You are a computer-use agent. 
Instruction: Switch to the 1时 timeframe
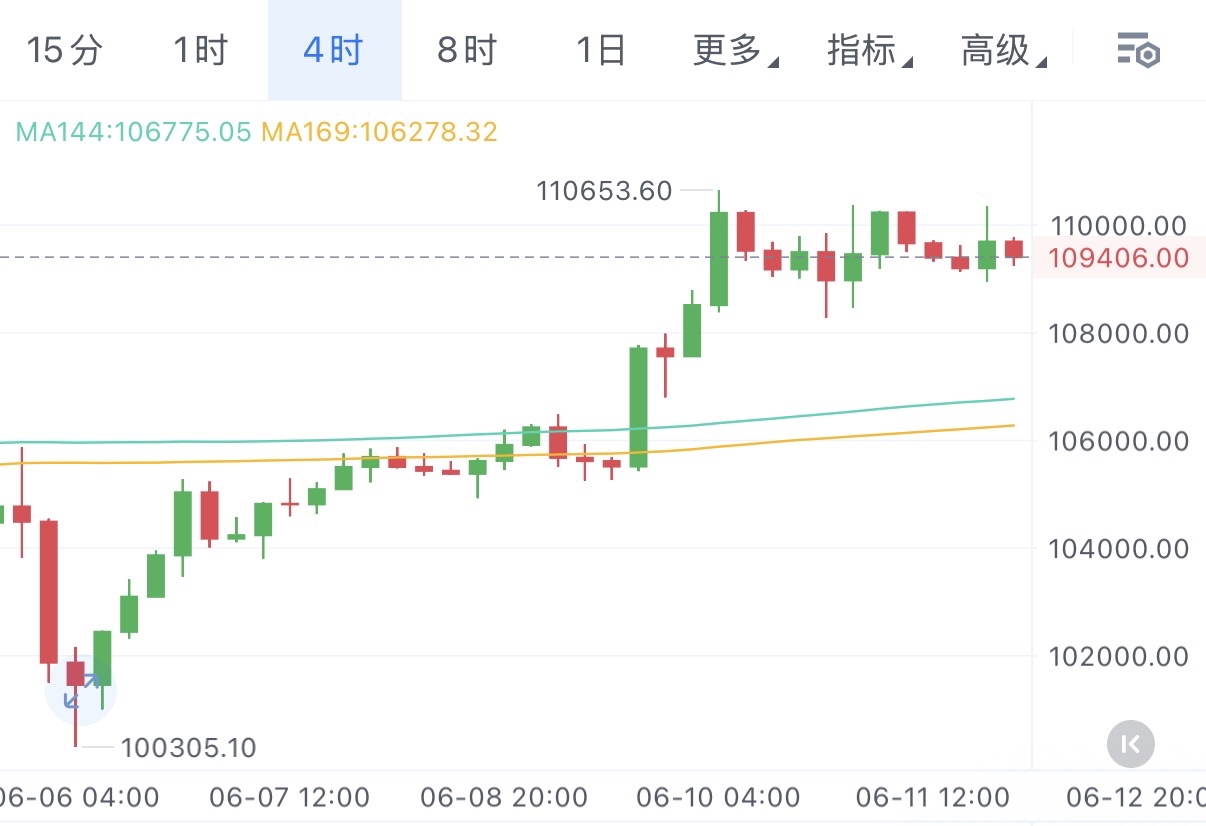(200, 49)
